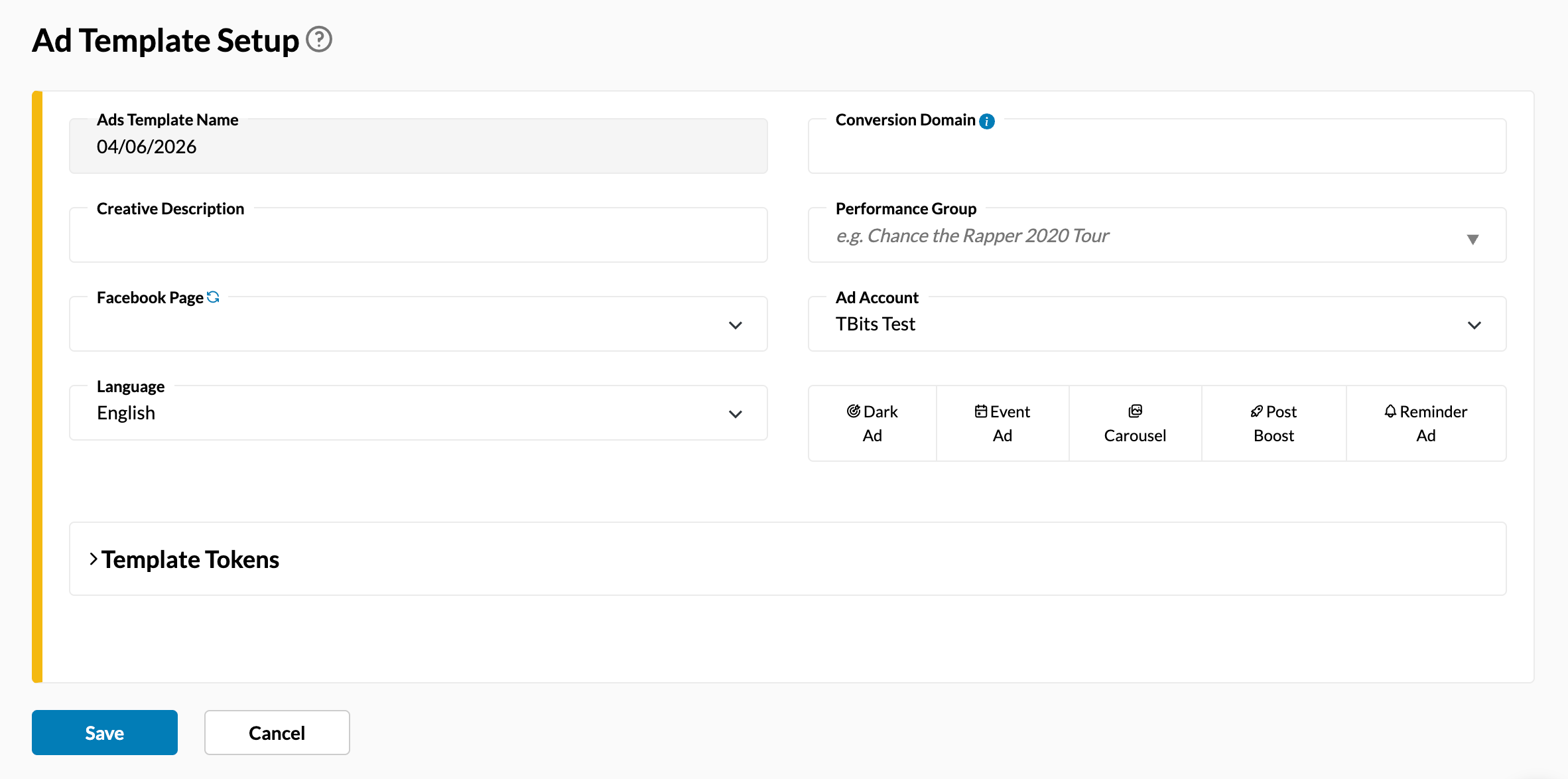The image size is (1568, 779).
Task: Pick the Reminder Ad type
Action: pos(1426,423)
